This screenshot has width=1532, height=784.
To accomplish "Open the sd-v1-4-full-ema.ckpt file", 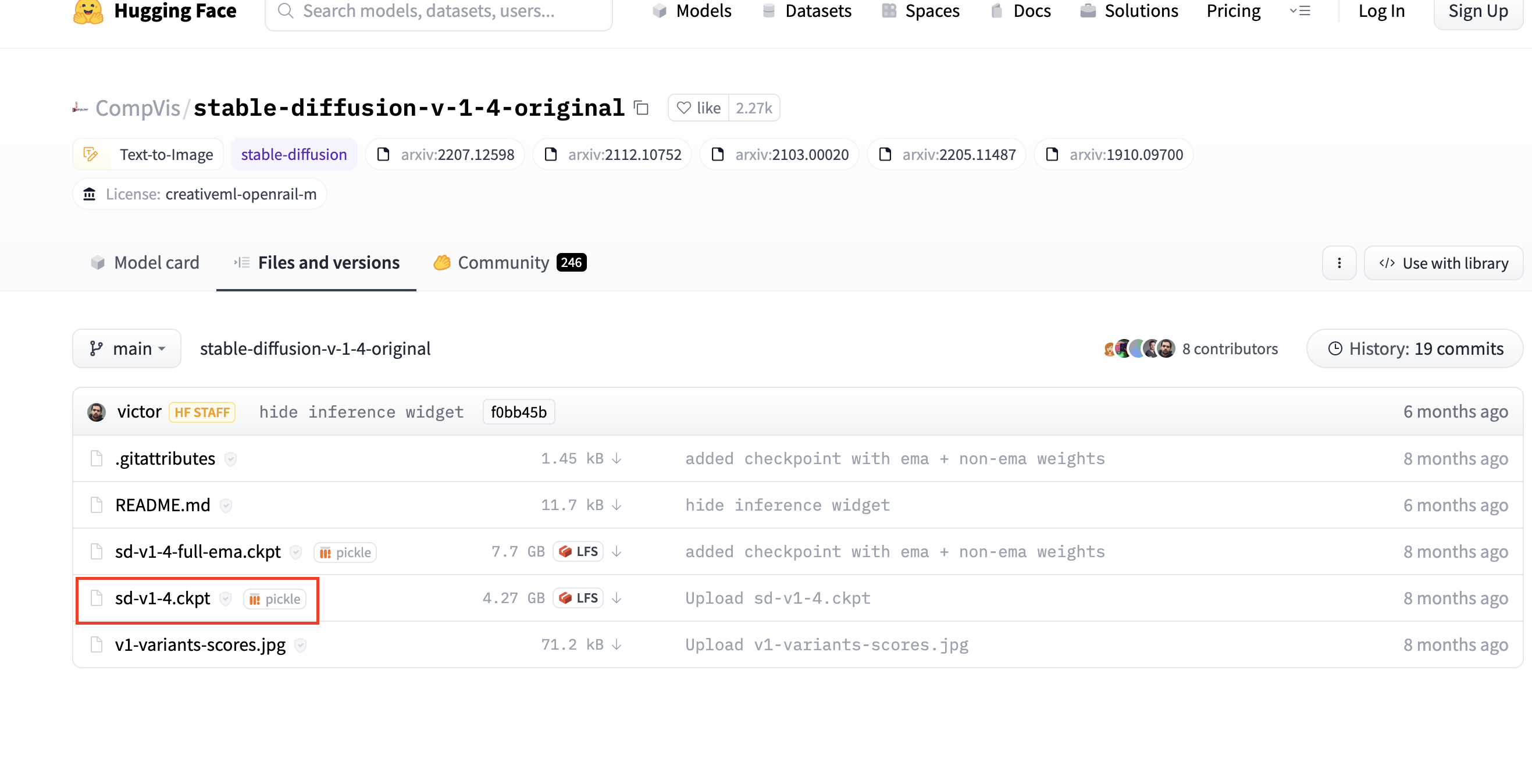I will click(198, 551).
